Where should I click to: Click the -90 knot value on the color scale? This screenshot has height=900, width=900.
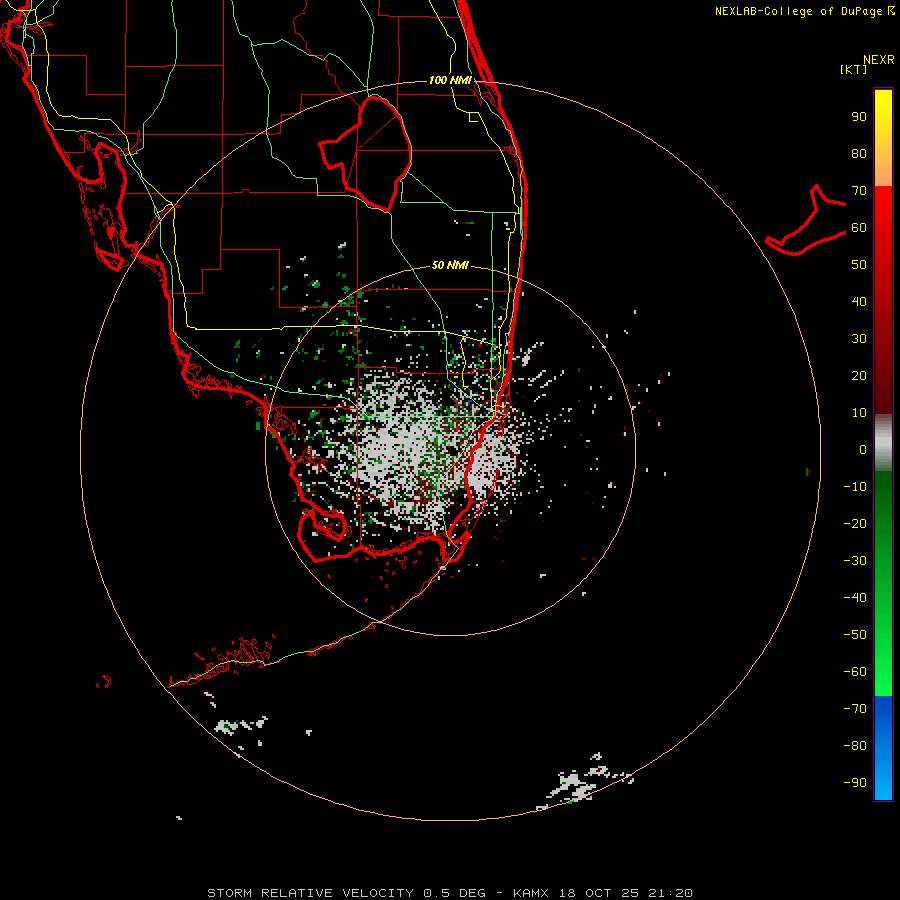[855, 783]
